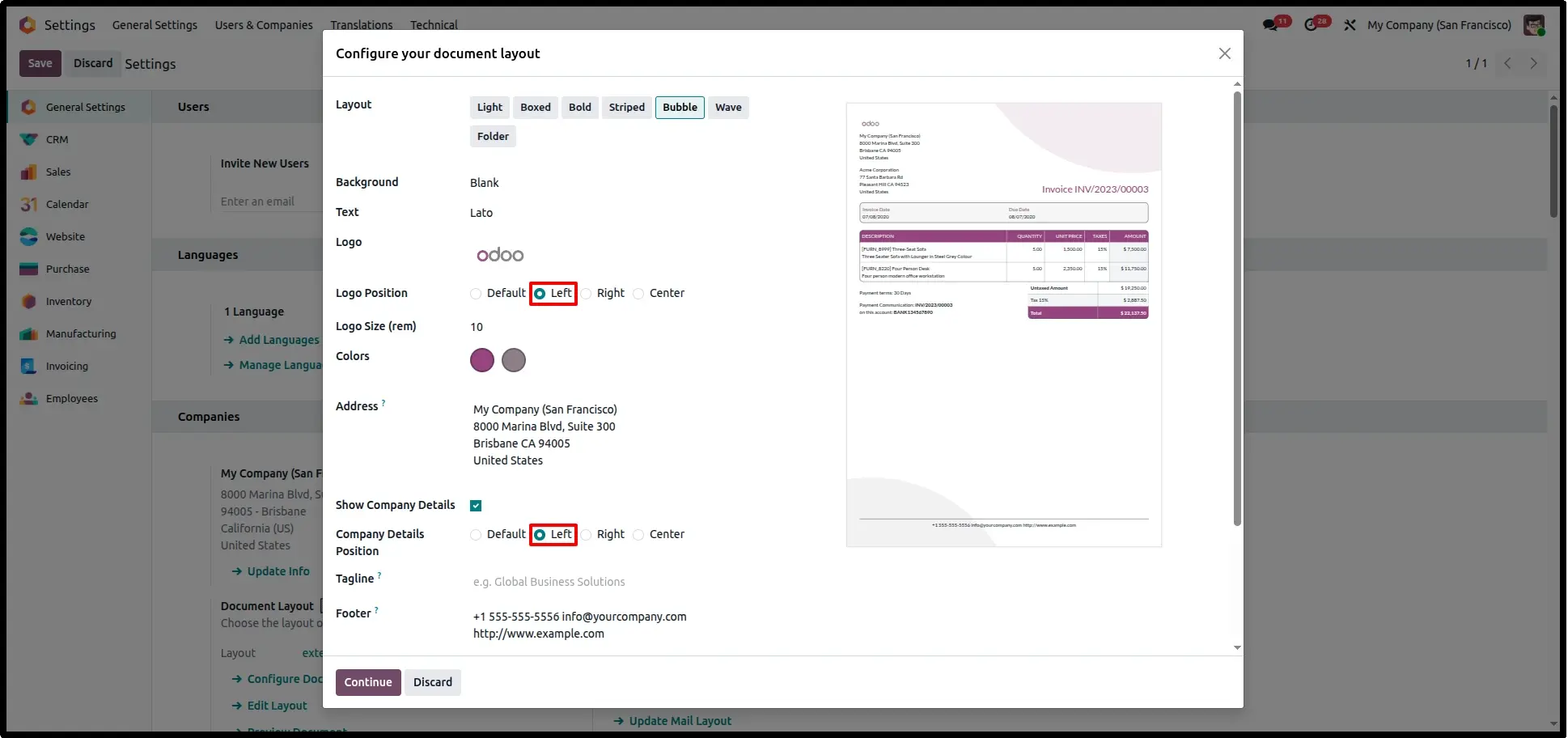Open Technical menu

[434, 25]
